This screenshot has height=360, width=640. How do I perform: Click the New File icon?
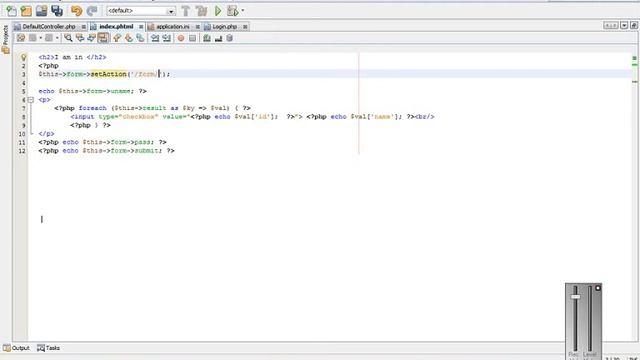11,11
